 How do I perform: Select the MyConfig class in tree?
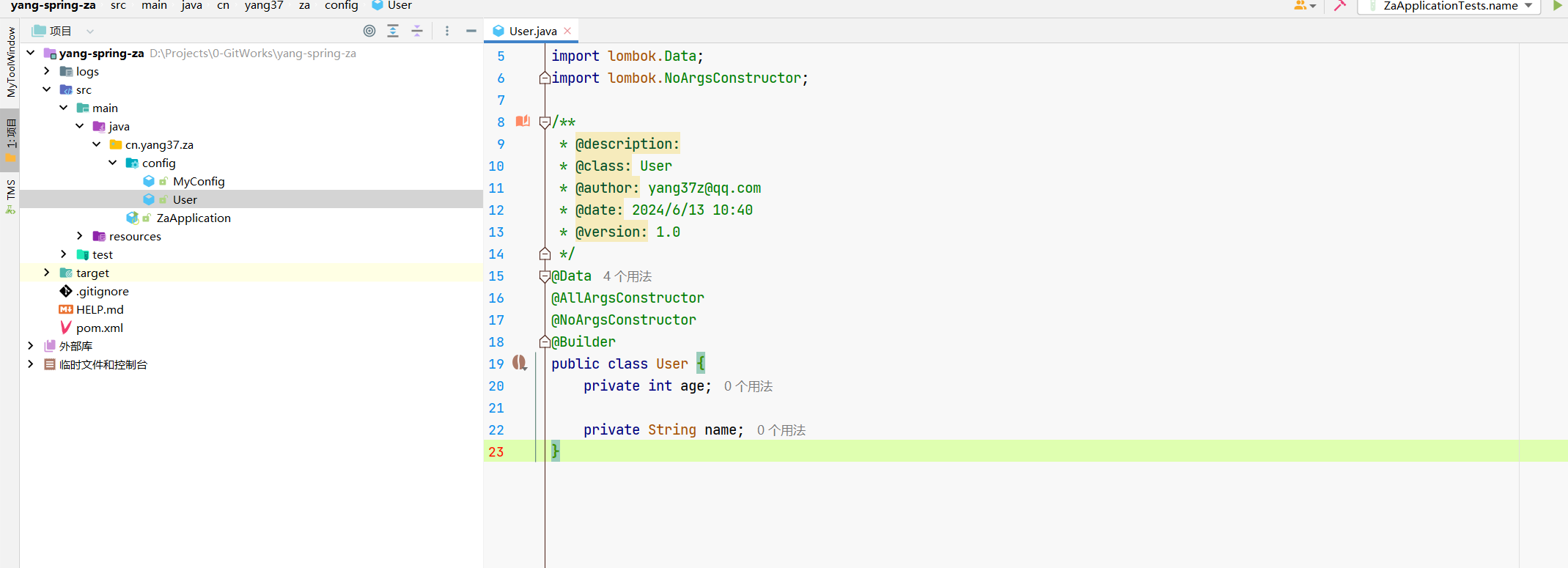pyautogui.click(x=199, y=181)
